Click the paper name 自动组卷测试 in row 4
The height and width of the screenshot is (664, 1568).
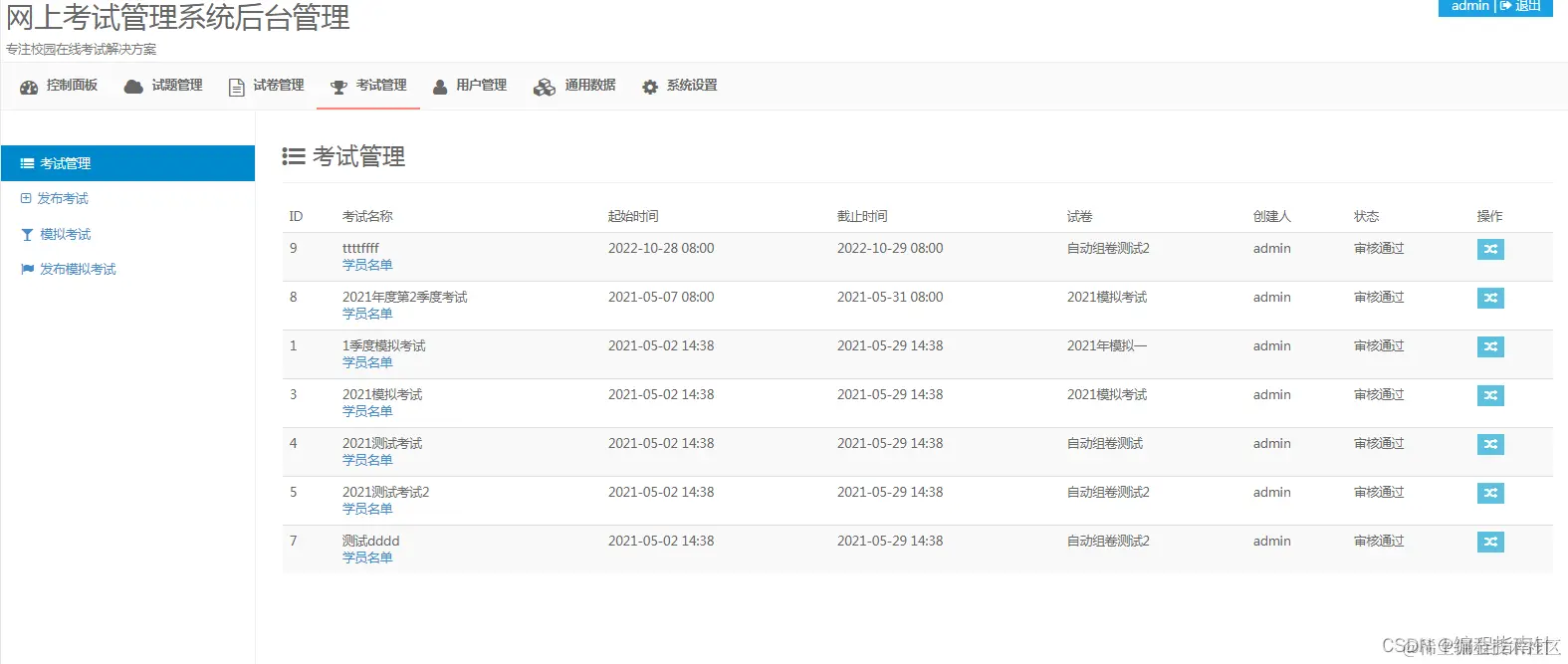pos(1105,443)
